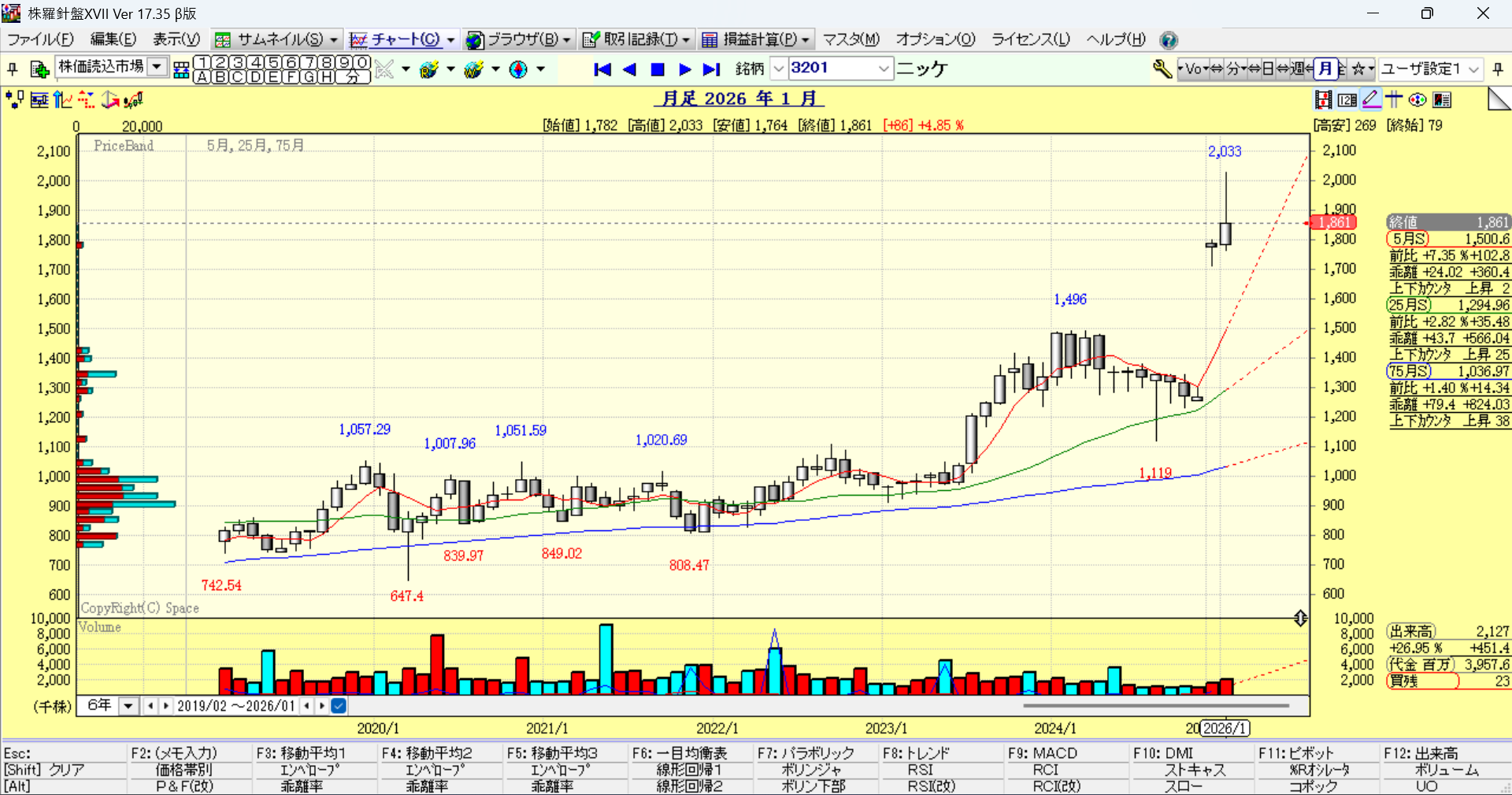Click the F6: 一目均衡表 button

tap(680, 753)
